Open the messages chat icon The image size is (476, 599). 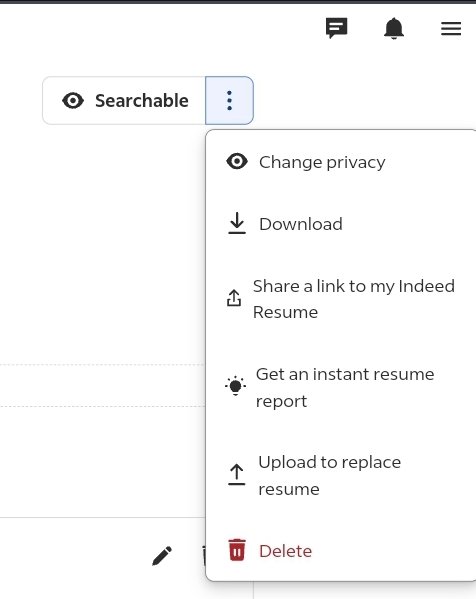coord(336,28)
